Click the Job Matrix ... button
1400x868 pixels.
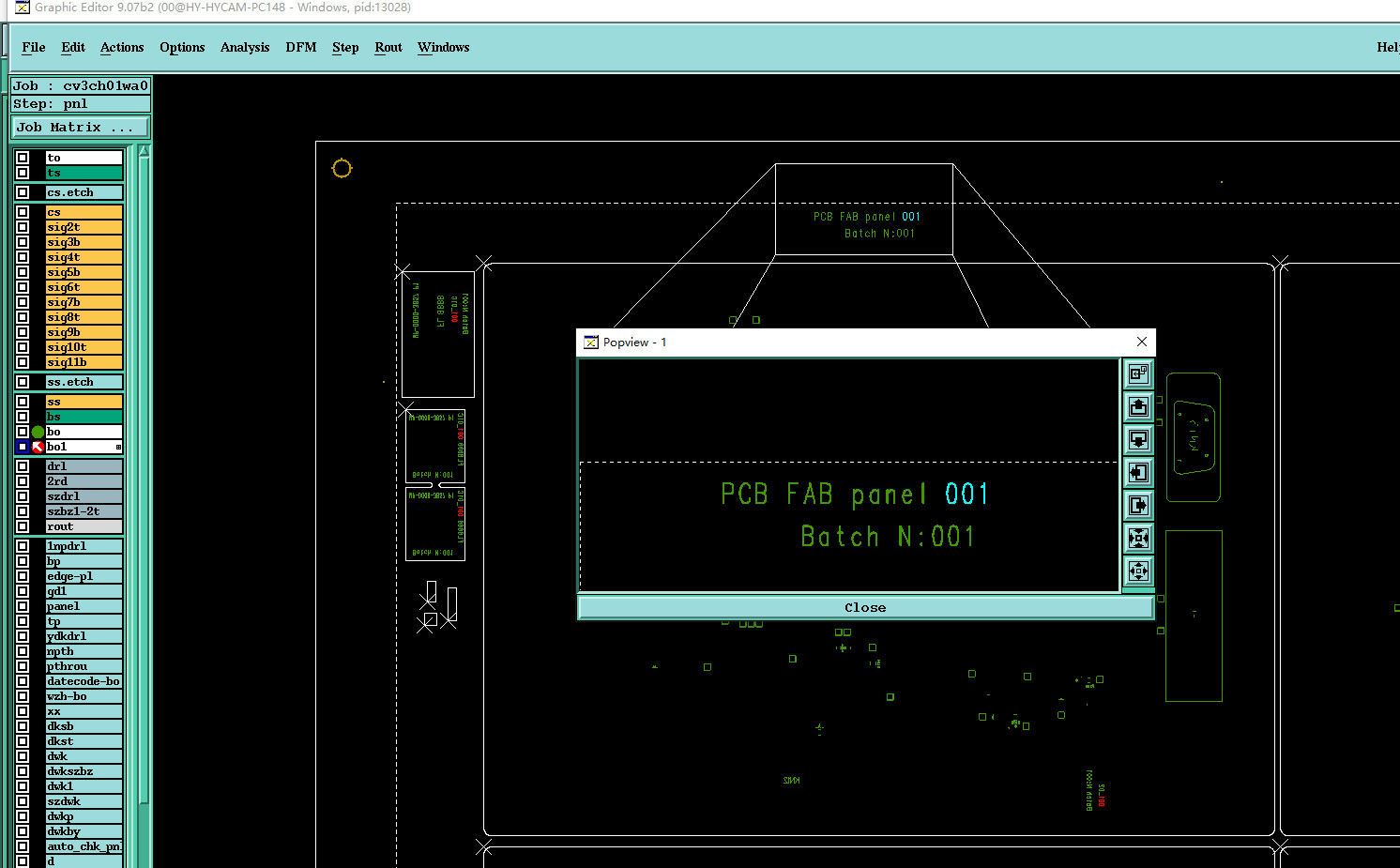81,127
